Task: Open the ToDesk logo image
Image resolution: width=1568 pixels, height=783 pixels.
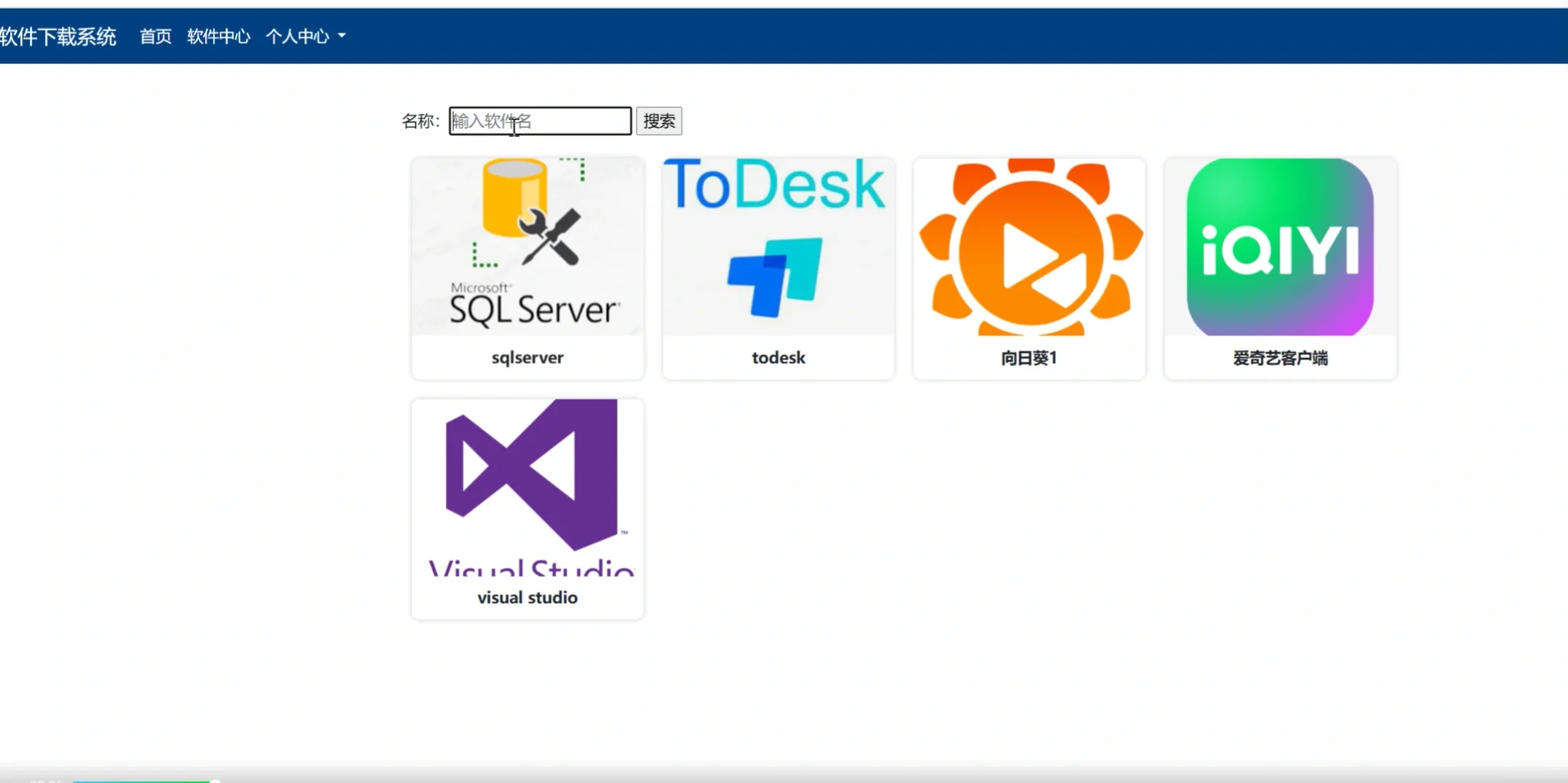Action: pyautogui.click(x=779, y=247)
